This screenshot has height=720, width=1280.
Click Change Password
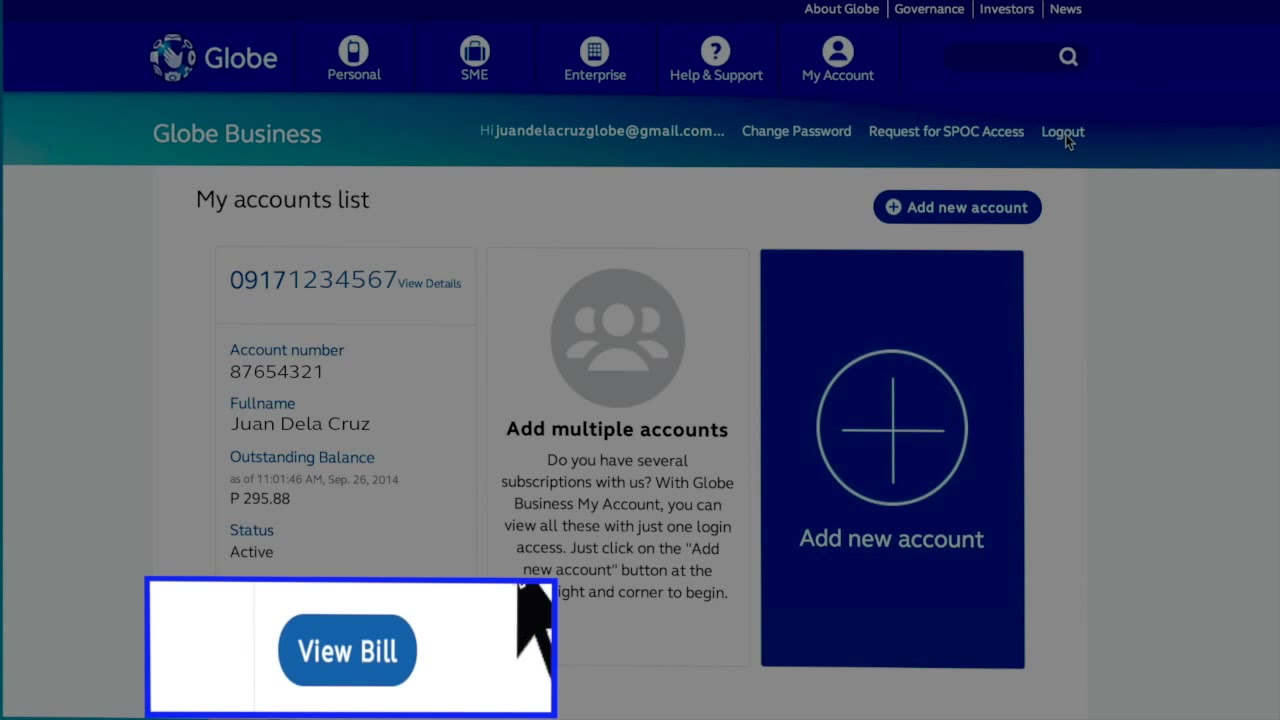(796, 131)
